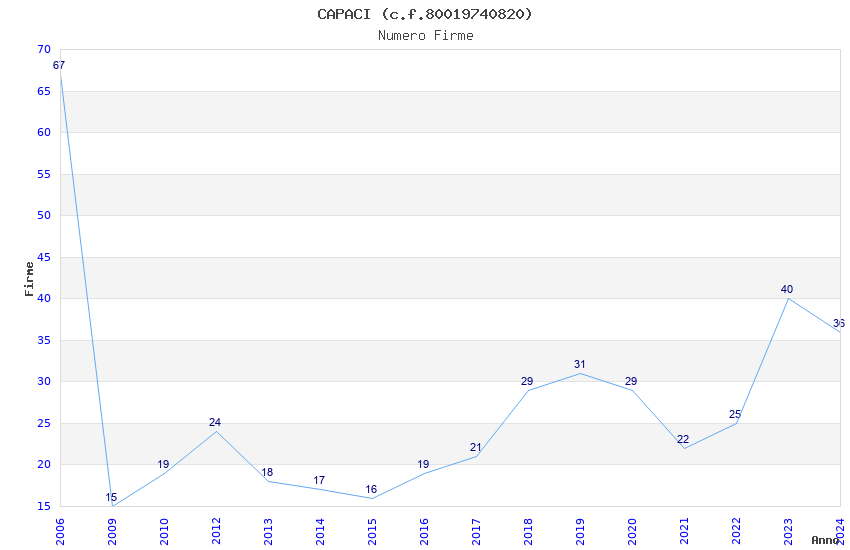Select year 2019 on the x-axis
This screenshot has height=550, width=850.
point(581,531)
